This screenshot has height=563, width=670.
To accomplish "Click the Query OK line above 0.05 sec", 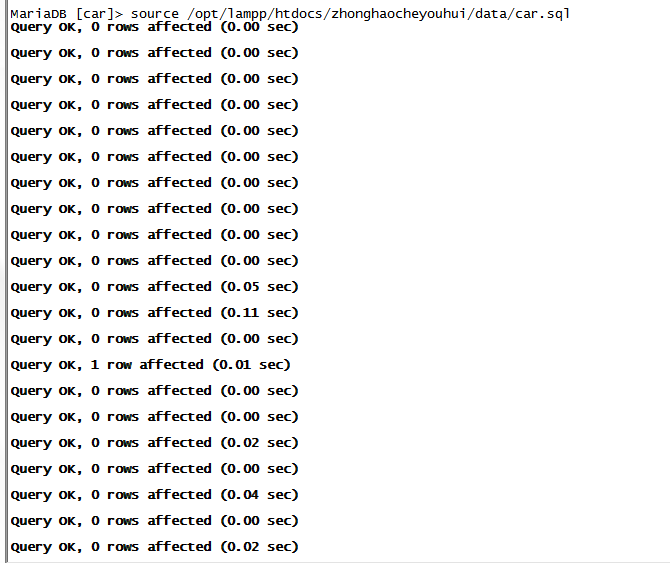I will tap(154, 261).
